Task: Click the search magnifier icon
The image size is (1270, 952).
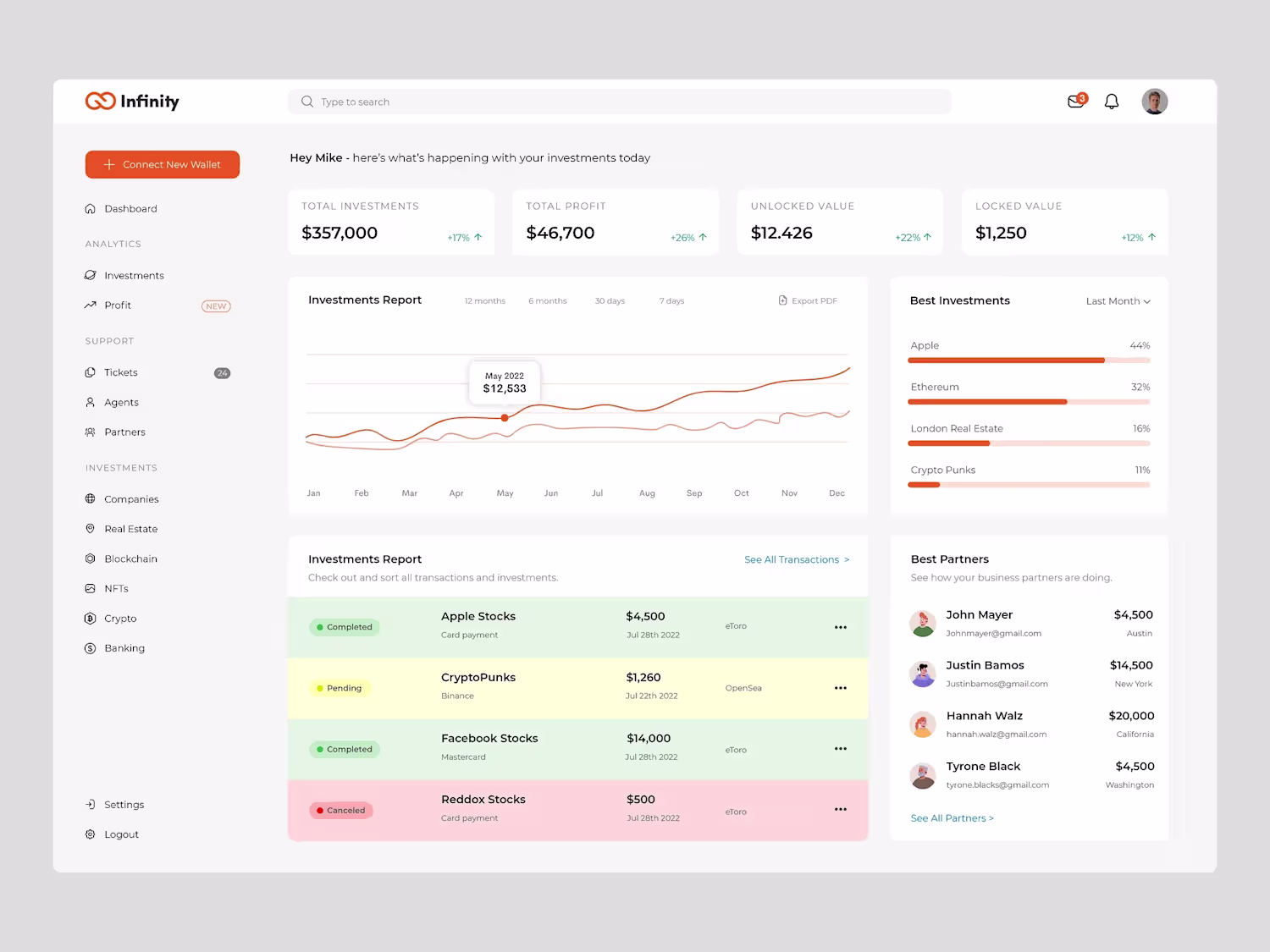Action: coord(307,102)
